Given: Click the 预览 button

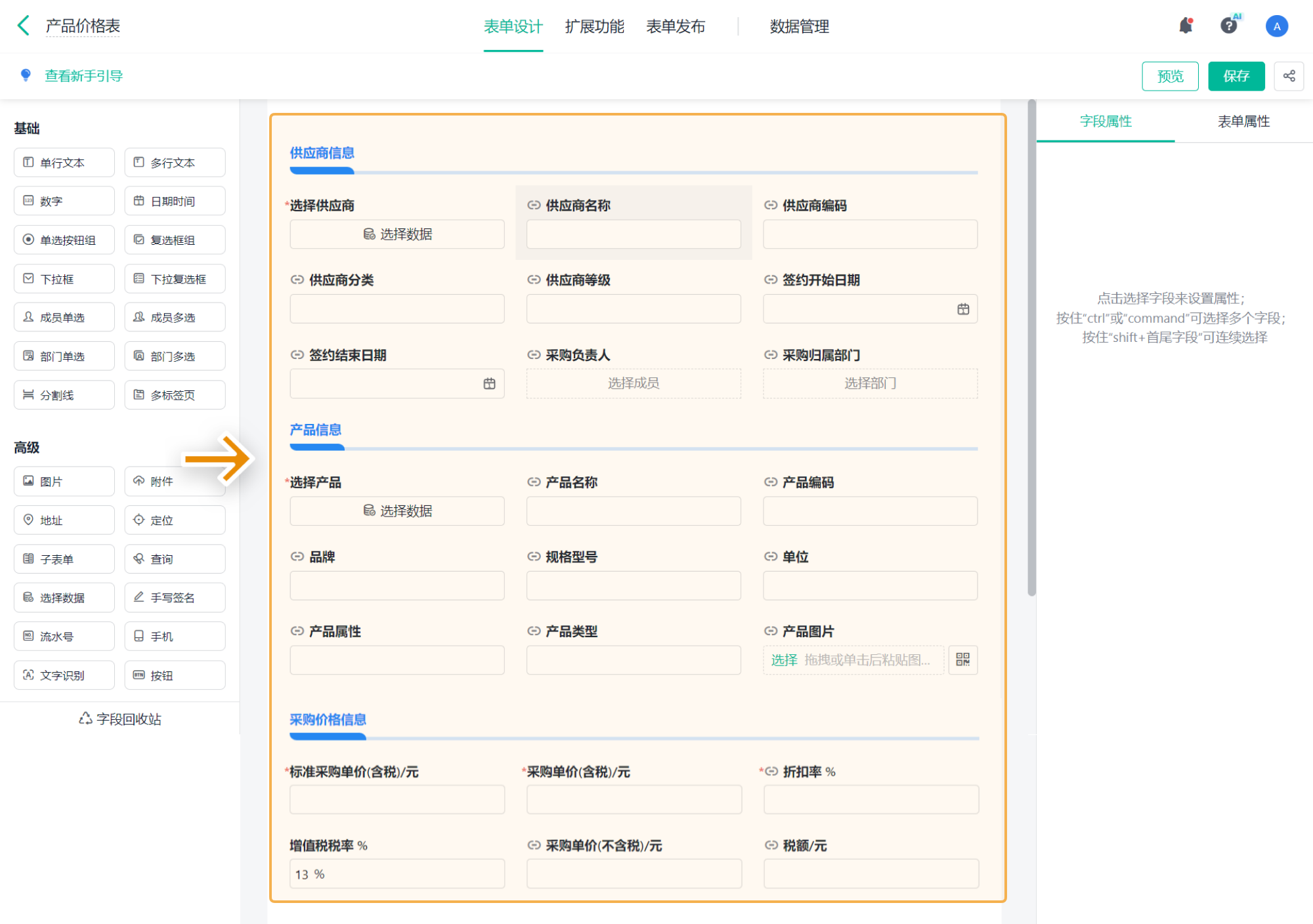Looking at the screenshot, I should [1170, 76].
